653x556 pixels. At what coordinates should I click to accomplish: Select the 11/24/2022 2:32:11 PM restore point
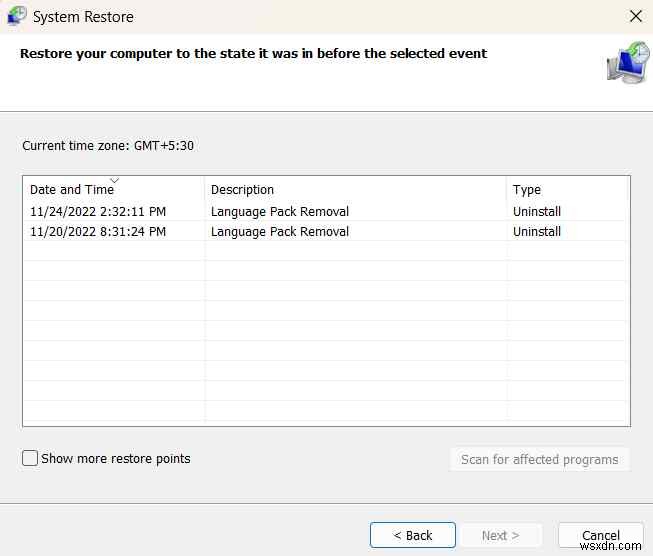coord(98,212)
